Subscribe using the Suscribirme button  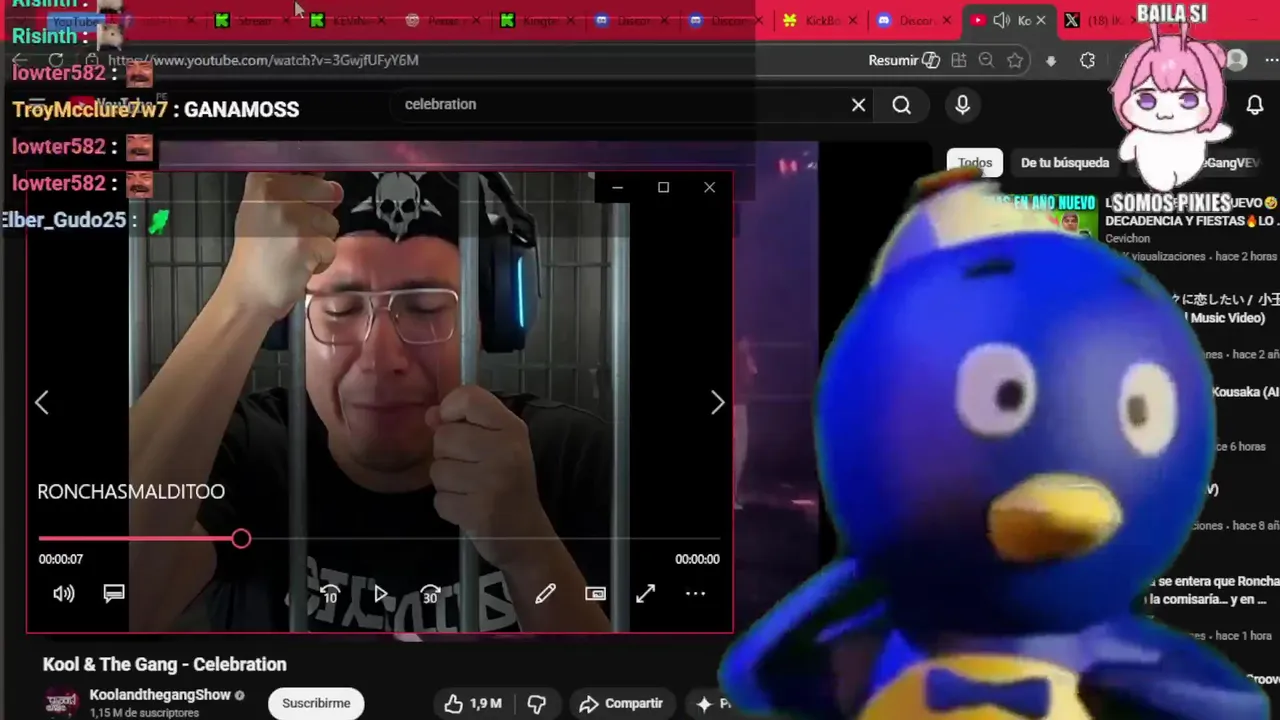point(316,703)
